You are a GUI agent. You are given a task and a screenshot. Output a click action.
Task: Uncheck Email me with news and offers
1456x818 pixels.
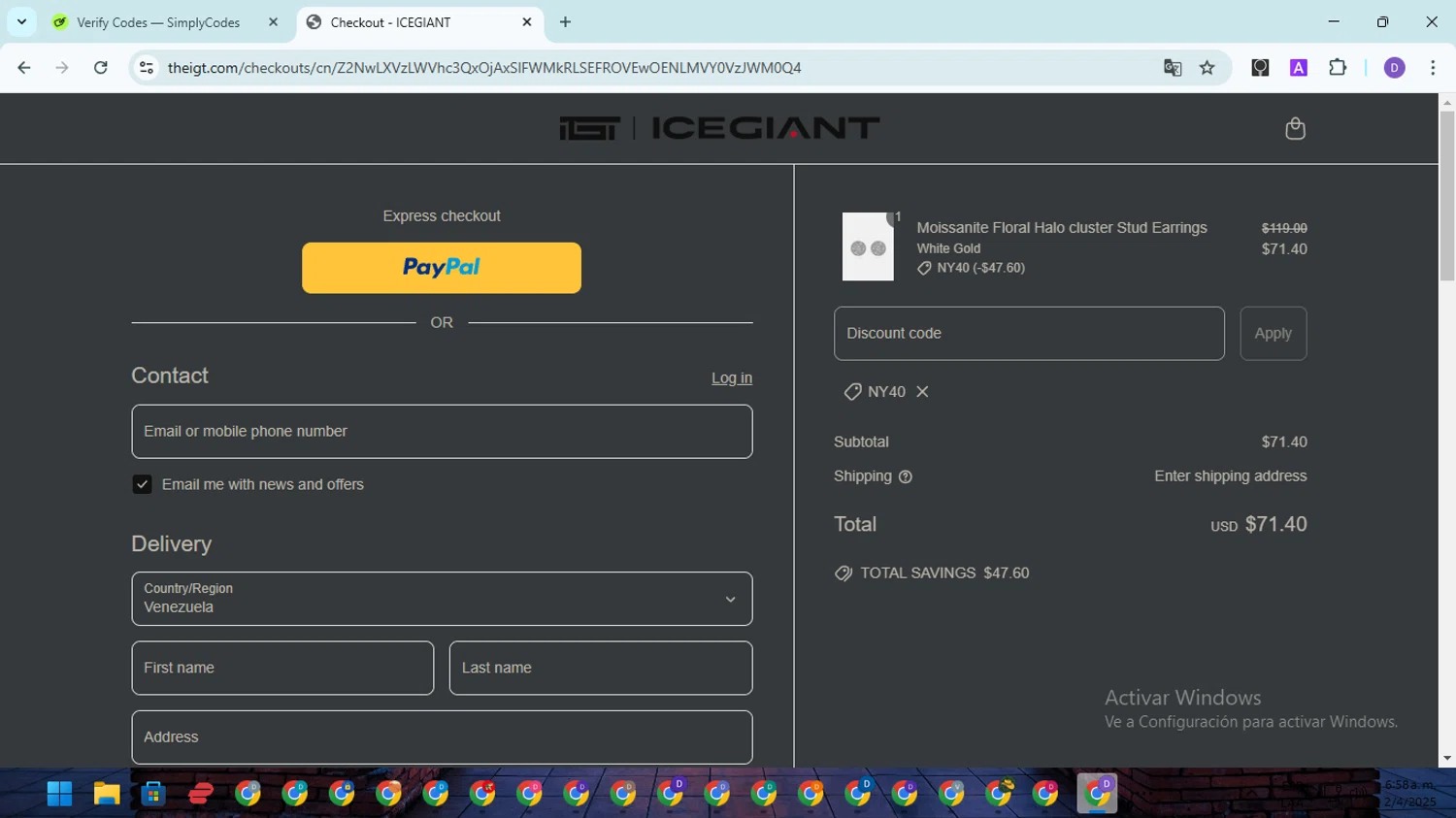[x=142, y=484]
